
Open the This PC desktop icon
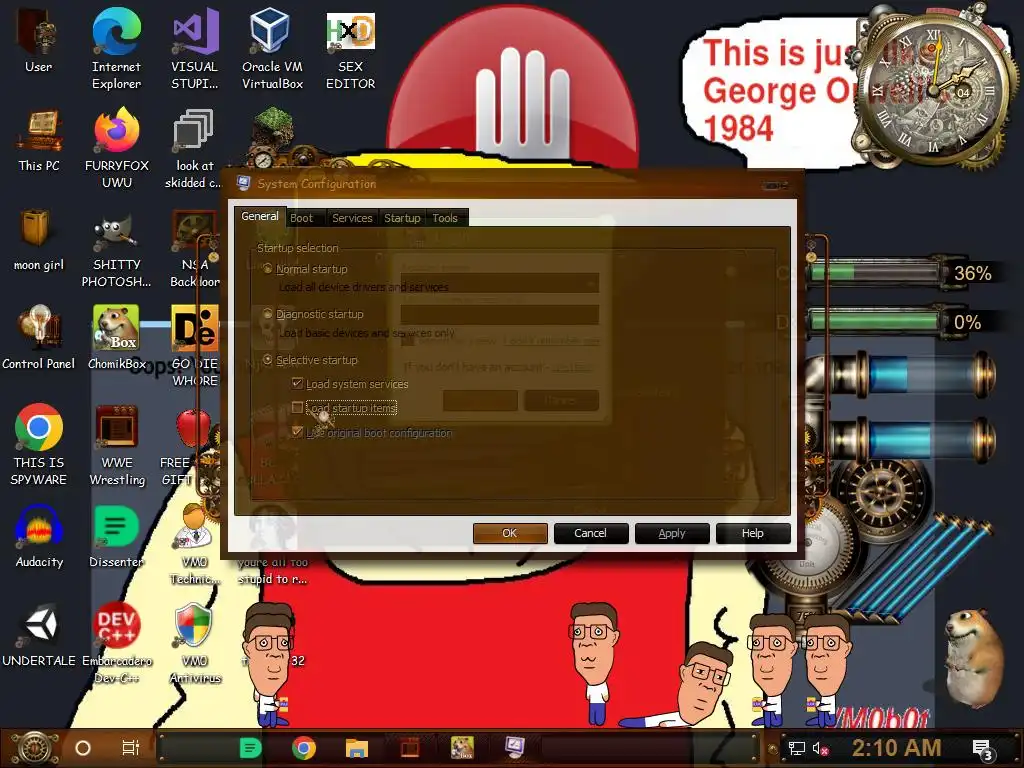[39, 140]
